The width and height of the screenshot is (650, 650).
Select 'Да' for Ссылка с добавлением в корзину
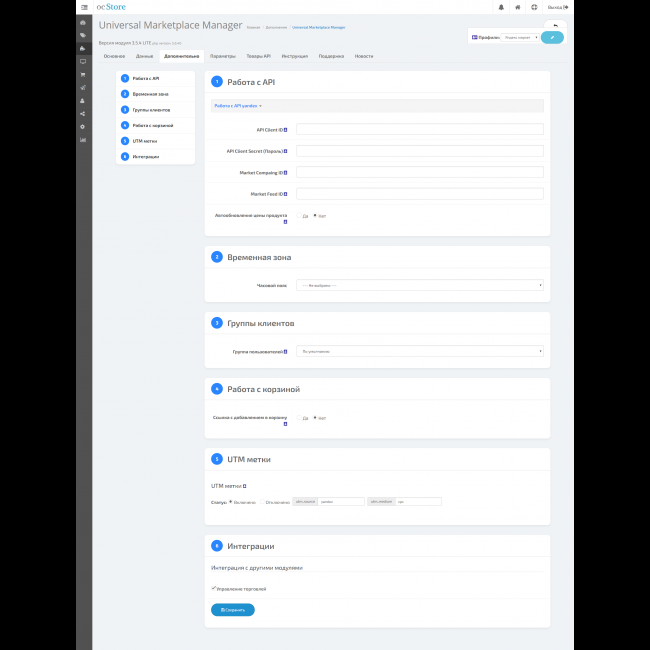tap(298, 418)
